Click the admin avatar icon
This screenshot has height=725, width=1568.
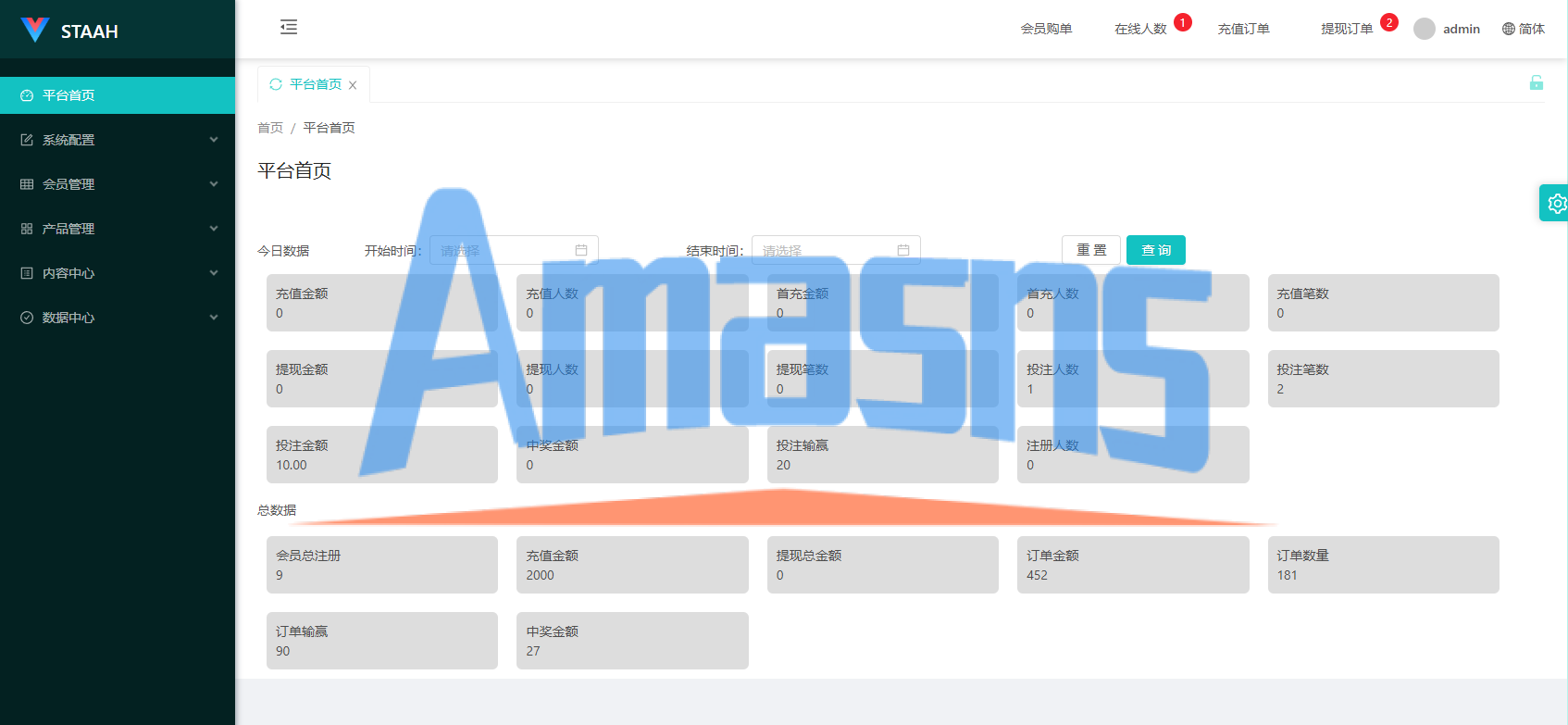[1425, 29]
